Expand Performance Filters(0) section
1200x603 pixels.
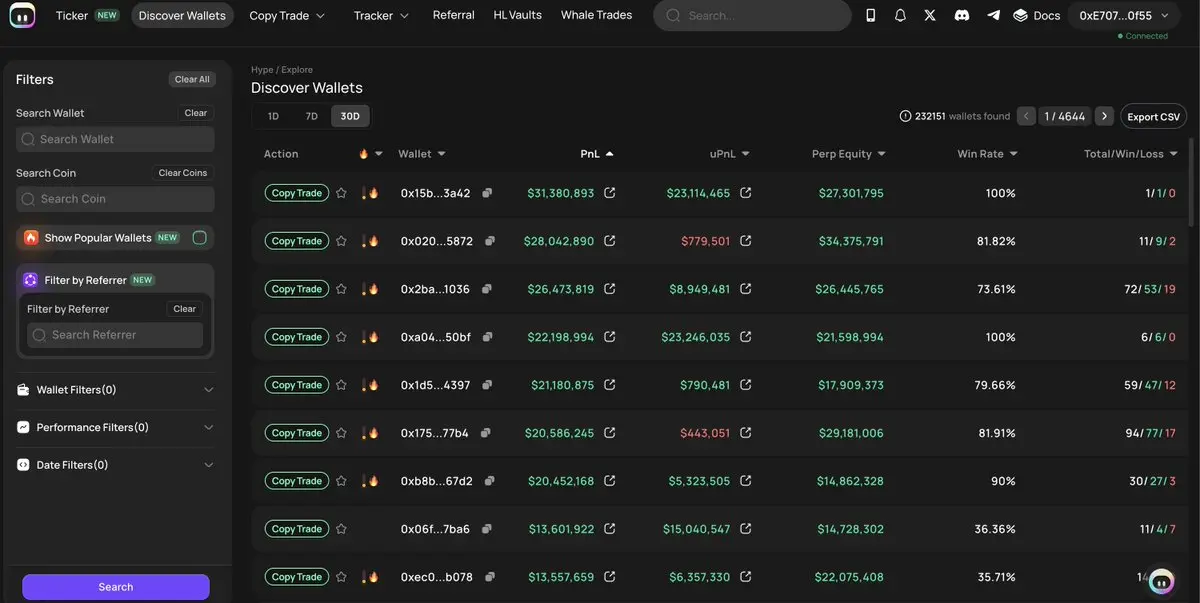116,427
